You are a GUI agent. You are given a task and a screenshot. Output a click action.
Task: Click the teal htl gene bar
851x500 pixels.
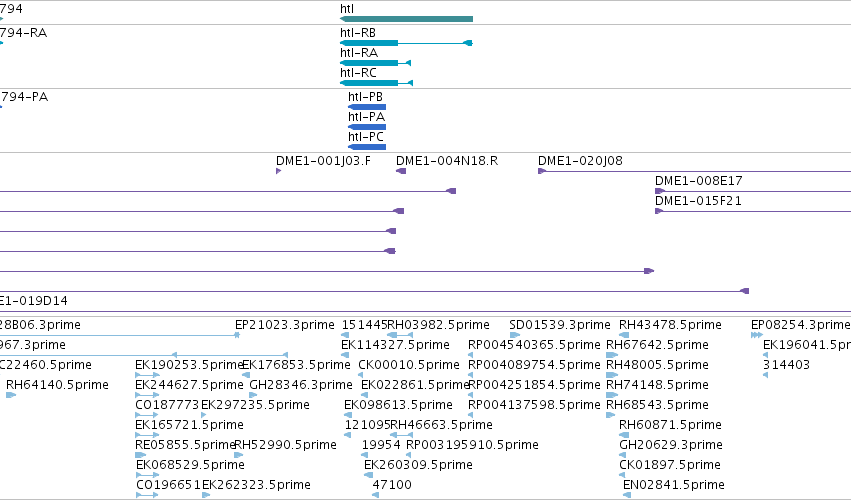coord(407,19)
